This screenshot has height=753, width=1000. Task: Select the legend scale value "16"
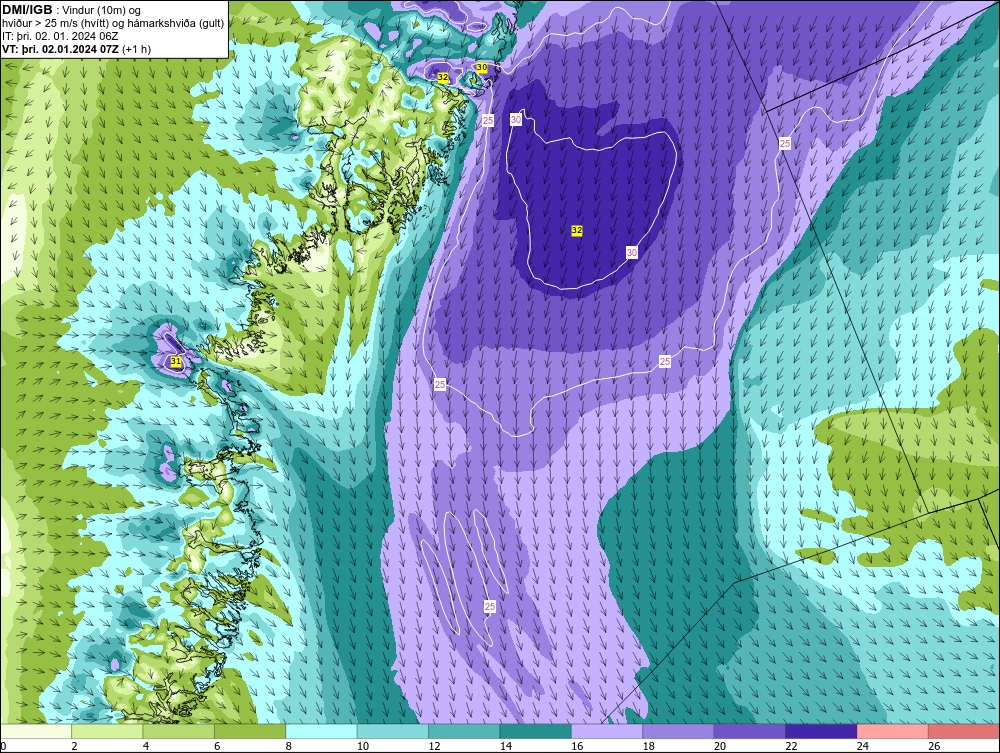(x=577, y=746)
